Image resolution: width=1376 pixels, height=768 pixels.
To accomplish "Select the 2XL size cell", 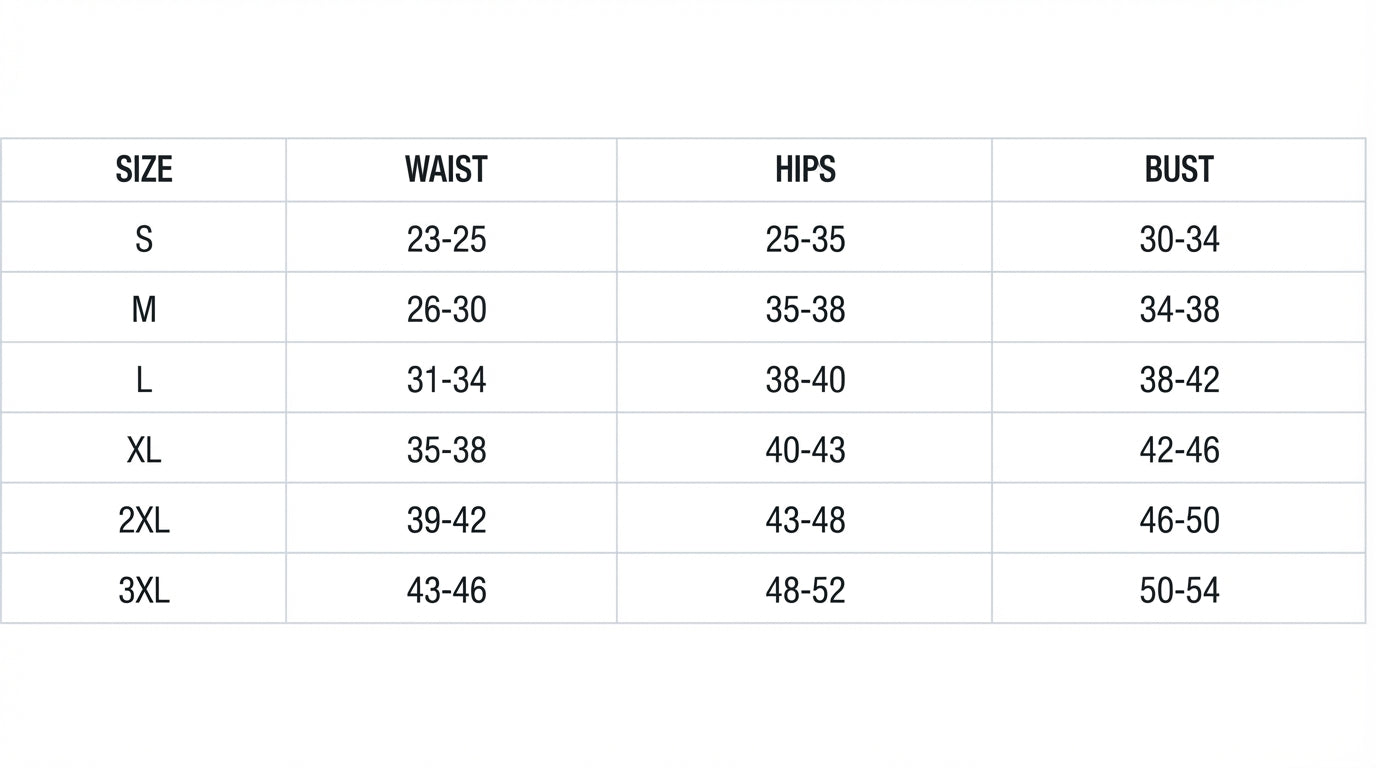I will pos(144,519).
